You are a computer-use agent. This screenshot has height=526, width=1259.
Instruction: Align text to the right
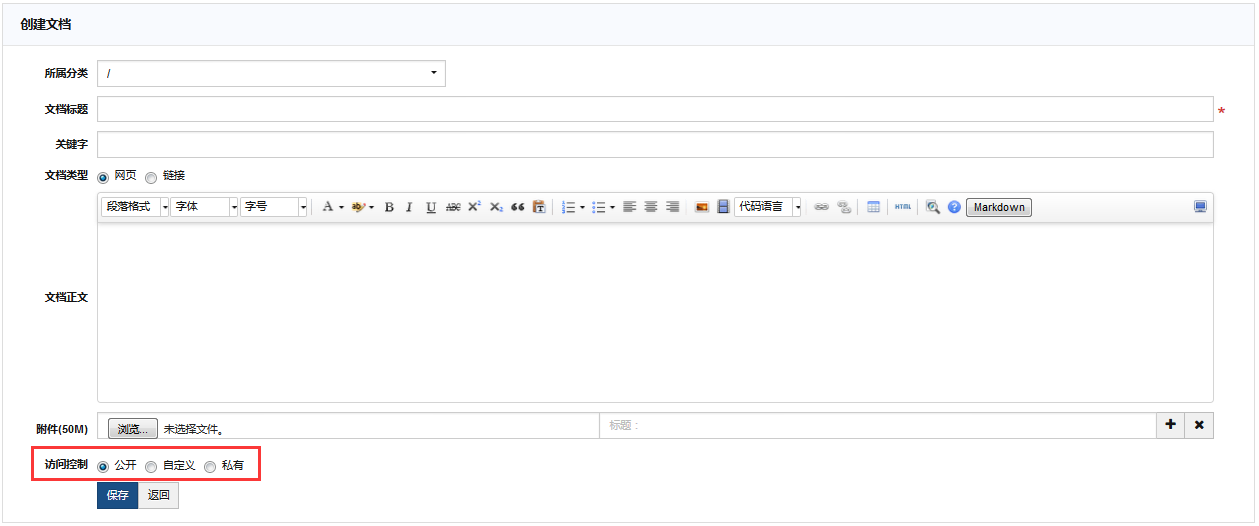point(672,207)
